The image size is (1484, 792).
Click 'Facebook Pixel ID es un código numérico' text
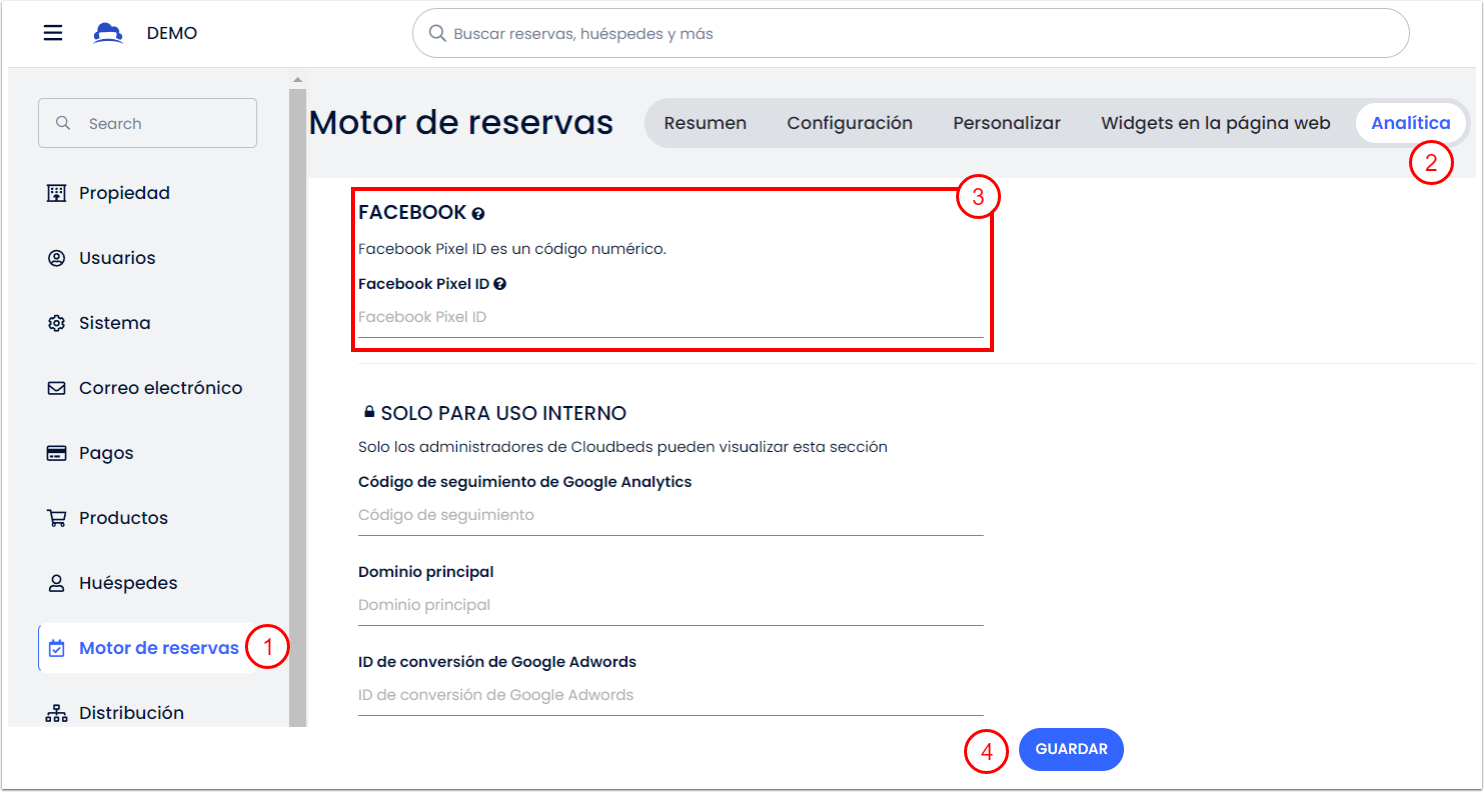pyautogui.click(x=512, y=249)
